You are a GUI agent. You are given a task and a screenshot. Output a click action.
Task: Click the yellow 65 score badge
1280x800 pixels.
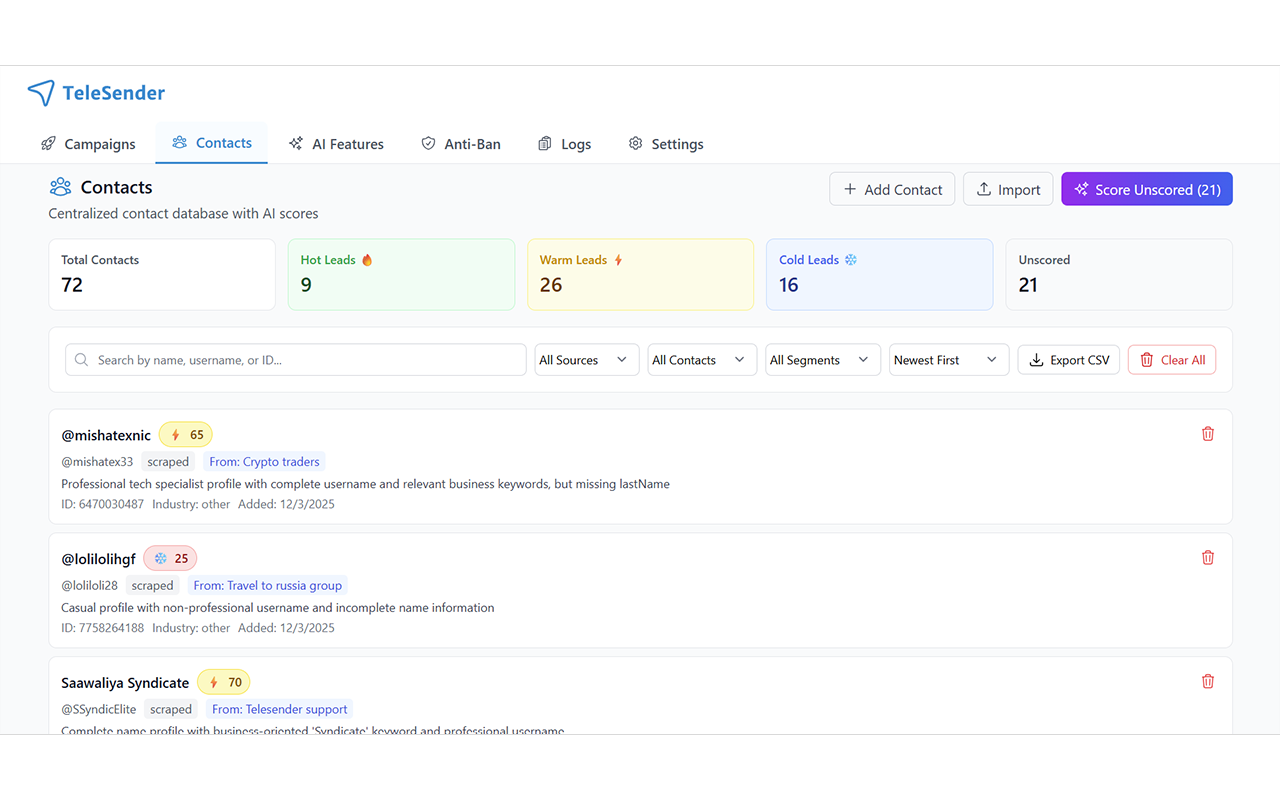point(186,435)
